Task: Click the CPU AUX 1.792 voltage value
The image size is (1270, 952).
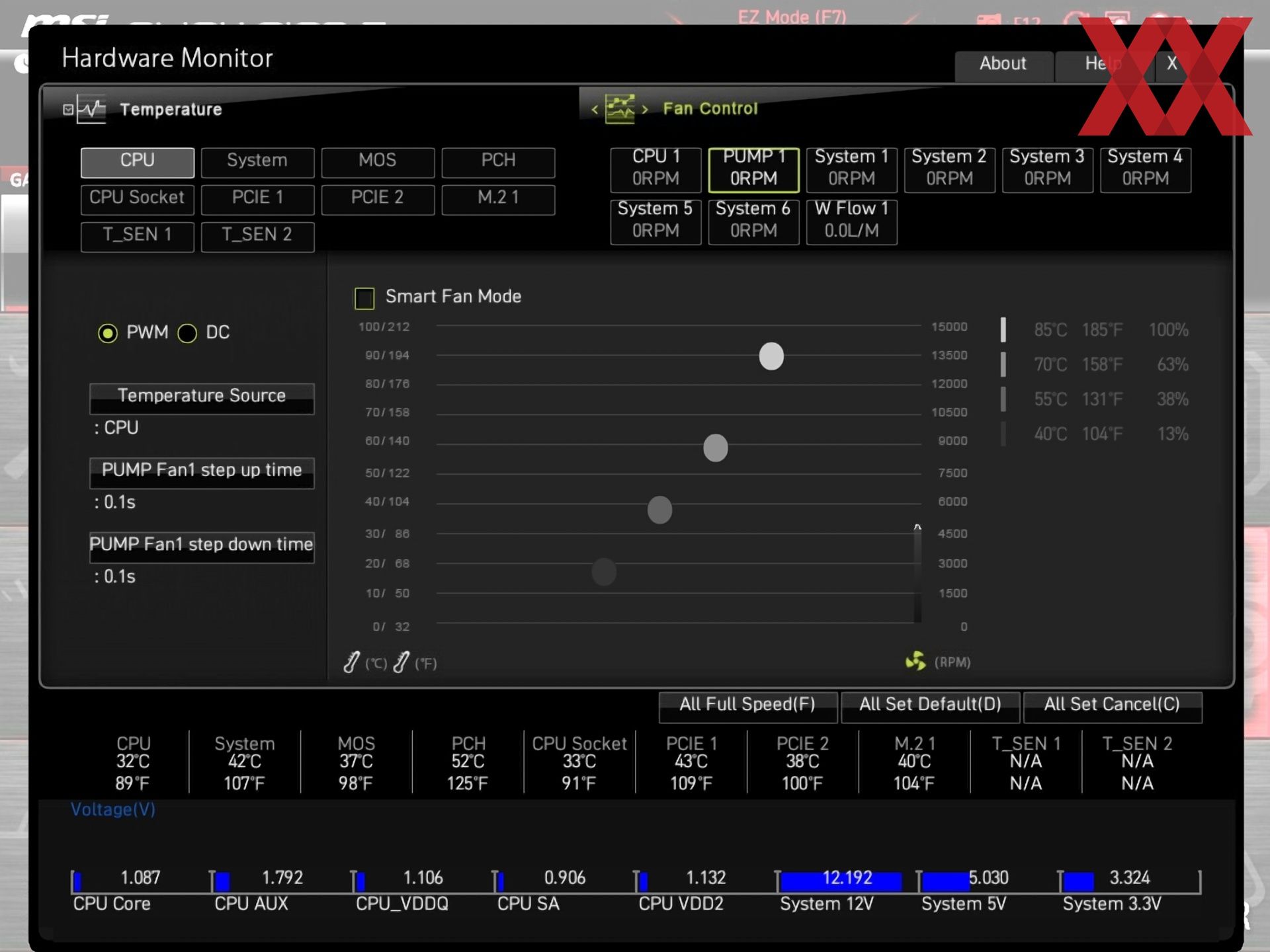Action: pyautogui.click(x=282, y=878)
